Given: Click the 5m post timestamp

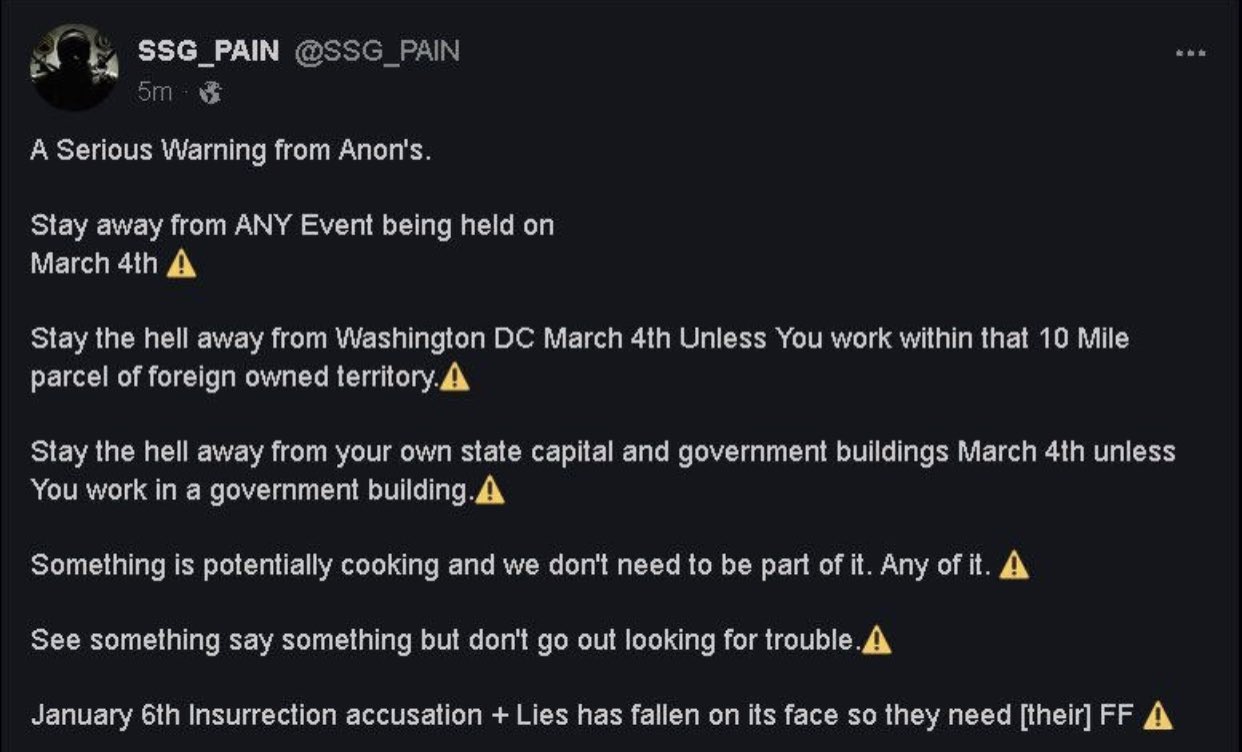Looking at the screenshot, I should 154,92.
